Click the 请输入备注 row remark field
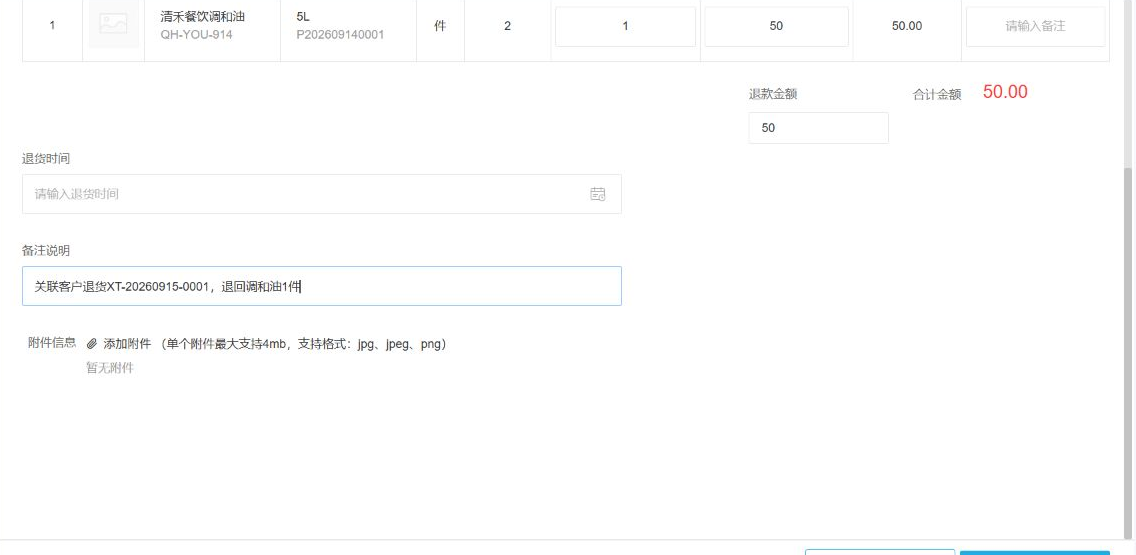The image size is (1136, 555). click(x=1035, y=26)
